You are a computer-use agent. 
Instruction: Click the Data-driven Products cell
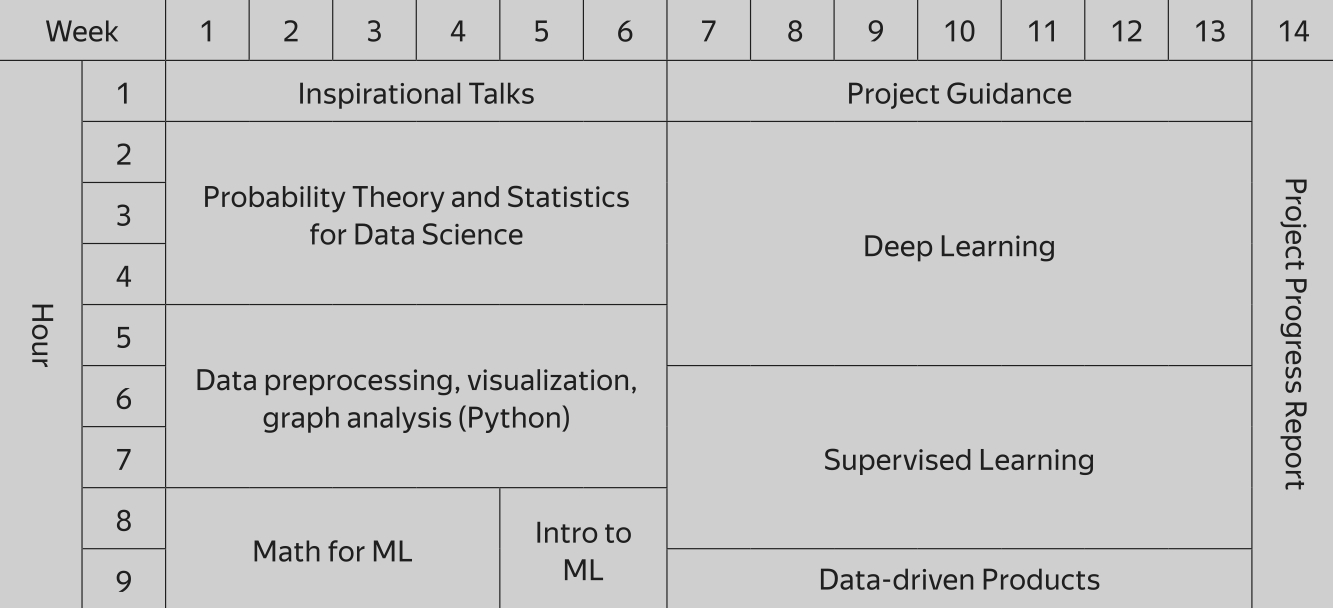tap(959, 579)
